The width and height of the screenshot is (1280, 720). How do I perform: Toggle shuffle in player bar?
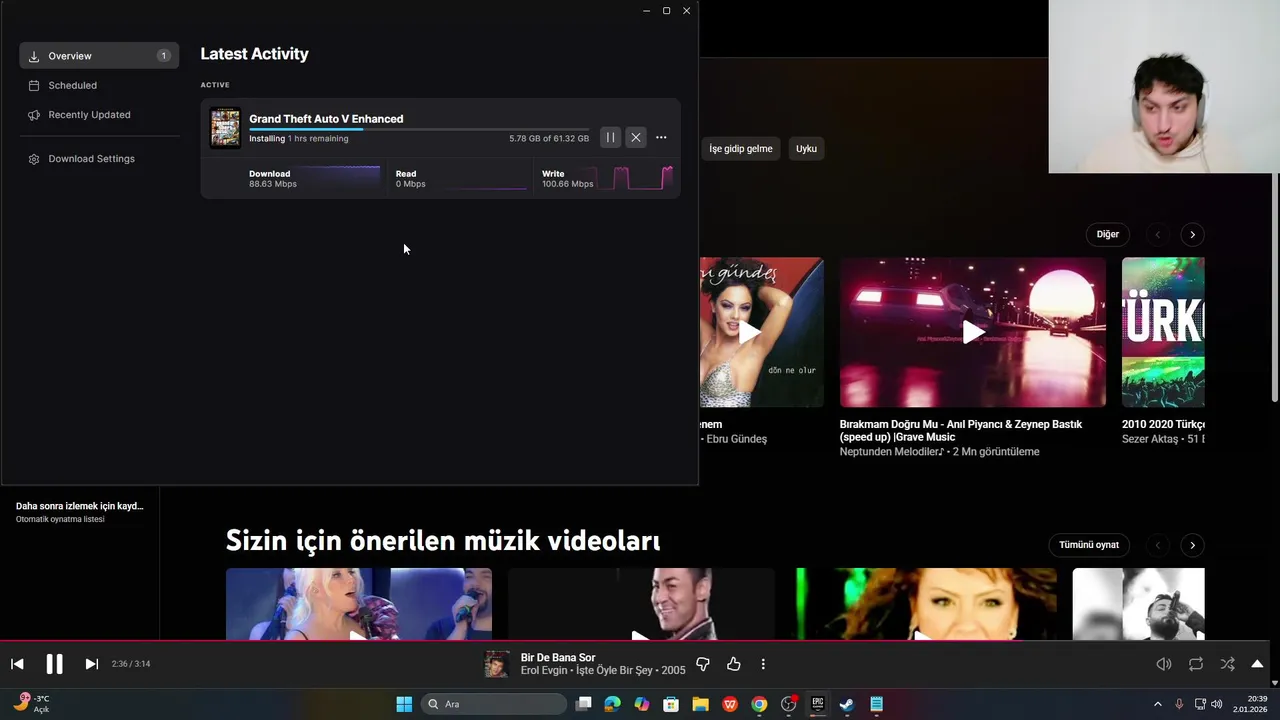coord(1227,664)
